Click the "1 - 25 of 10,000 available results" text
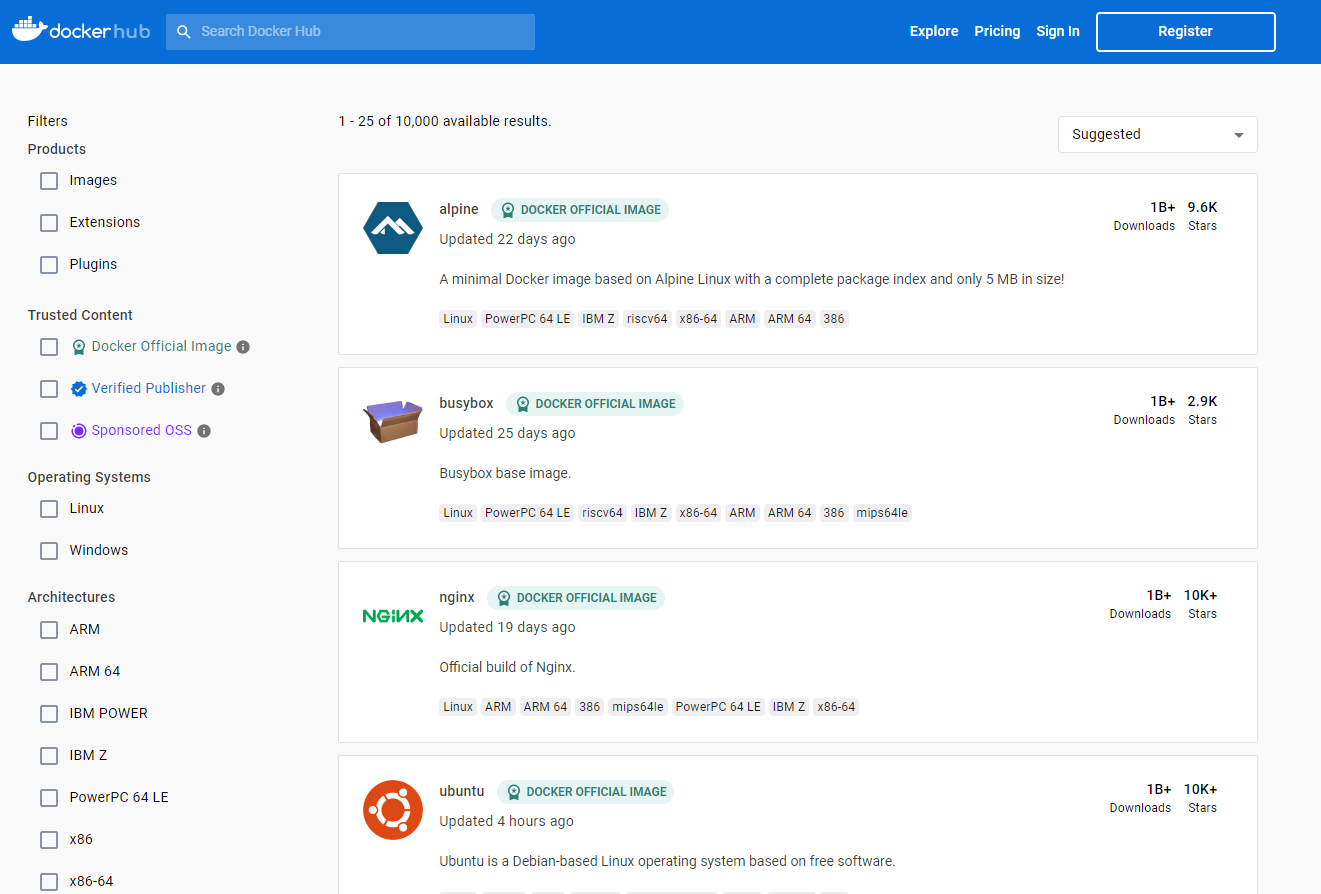The width and height of the screenshot is (1321, 894). [x=445, y=121]
